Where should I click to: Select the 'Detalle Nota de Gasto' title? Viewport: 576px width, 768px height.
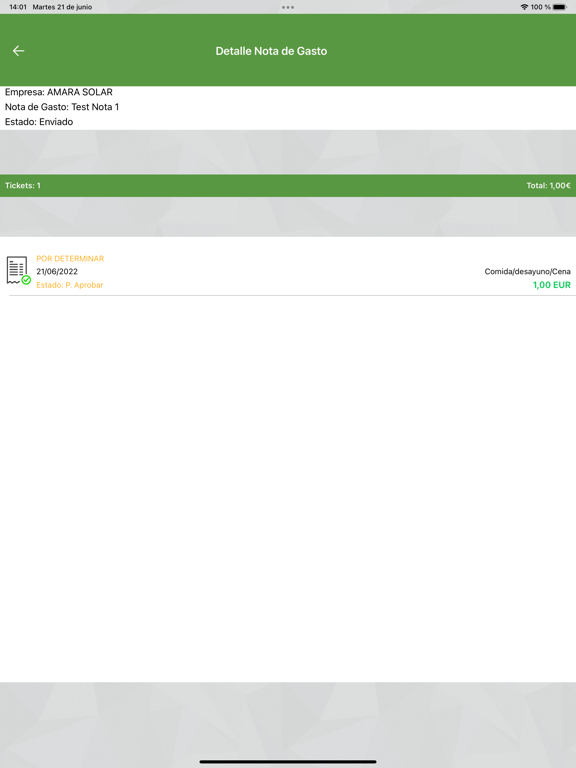click(x=271, y=51)
